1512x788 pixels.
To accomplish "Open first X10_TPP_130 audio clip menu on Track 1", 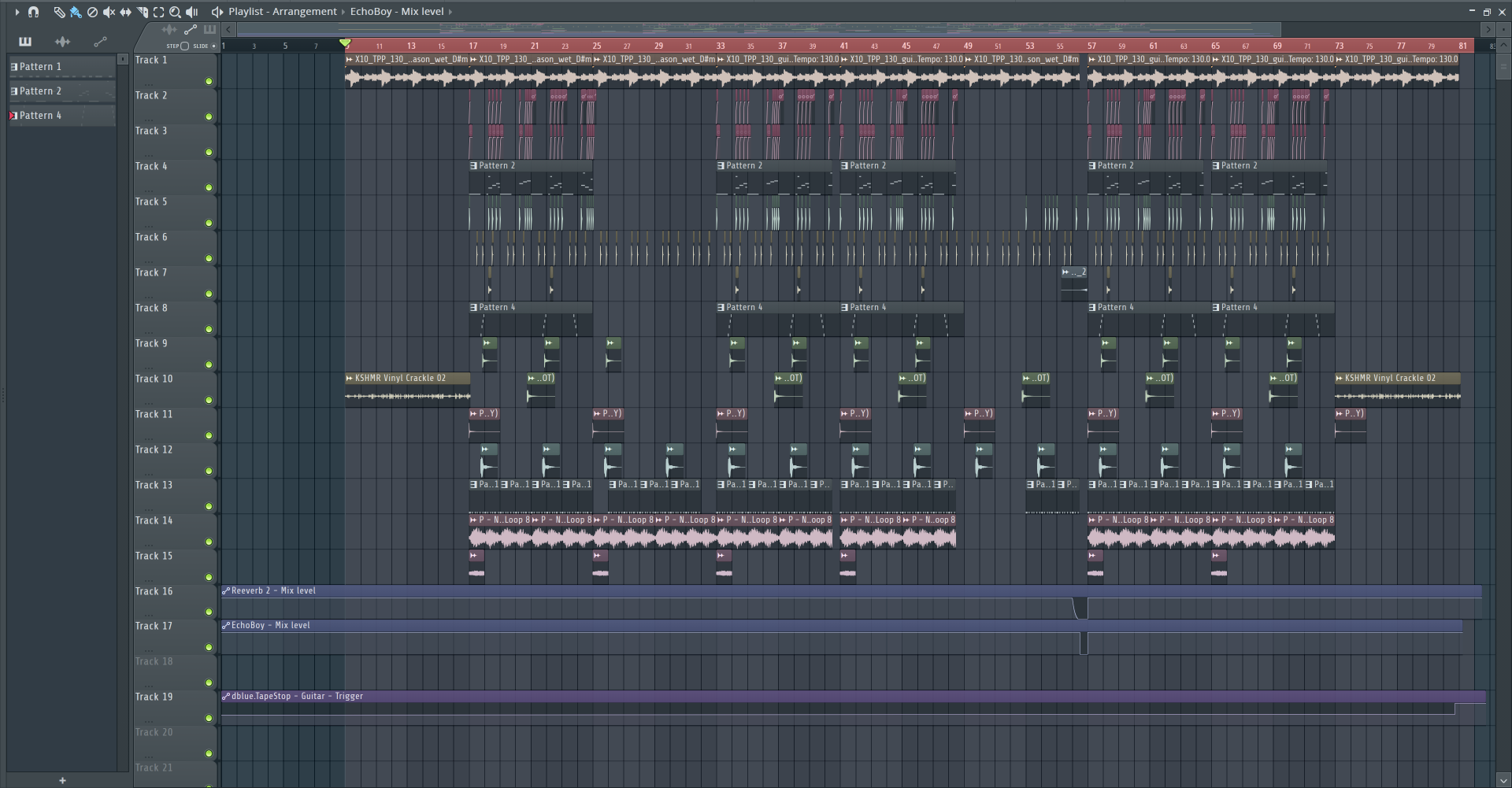I will click(350, 59).
